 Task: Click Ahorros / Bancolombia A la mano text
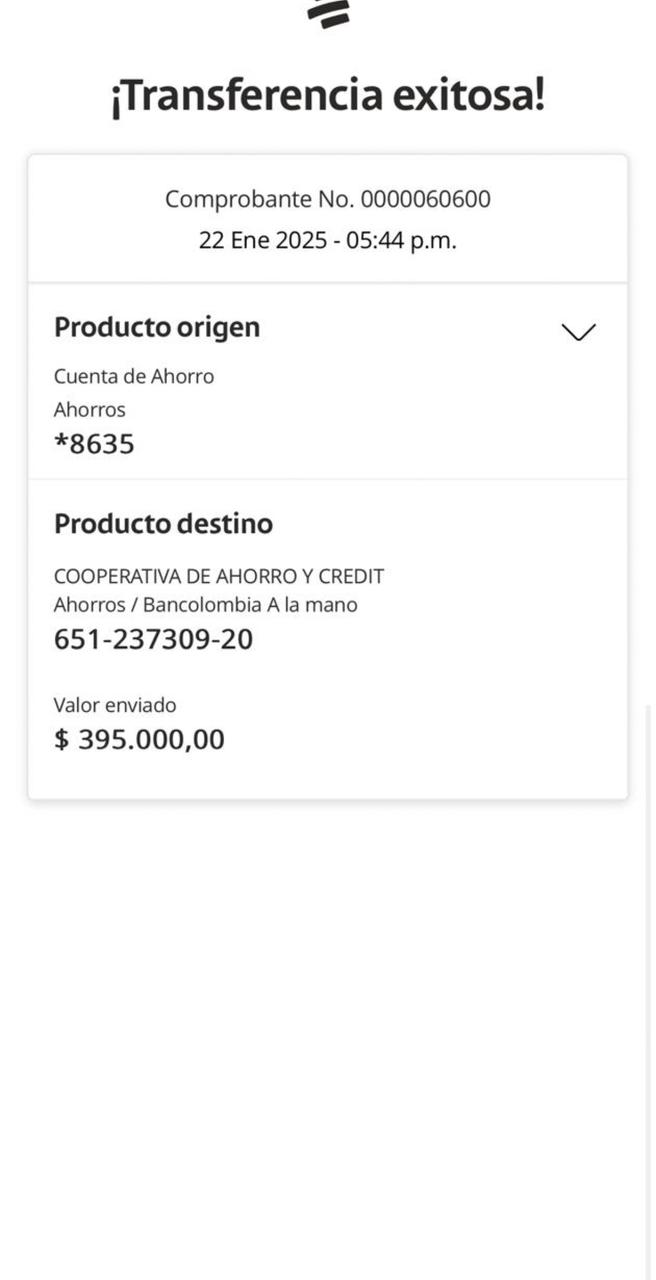(x=205, y=605)
